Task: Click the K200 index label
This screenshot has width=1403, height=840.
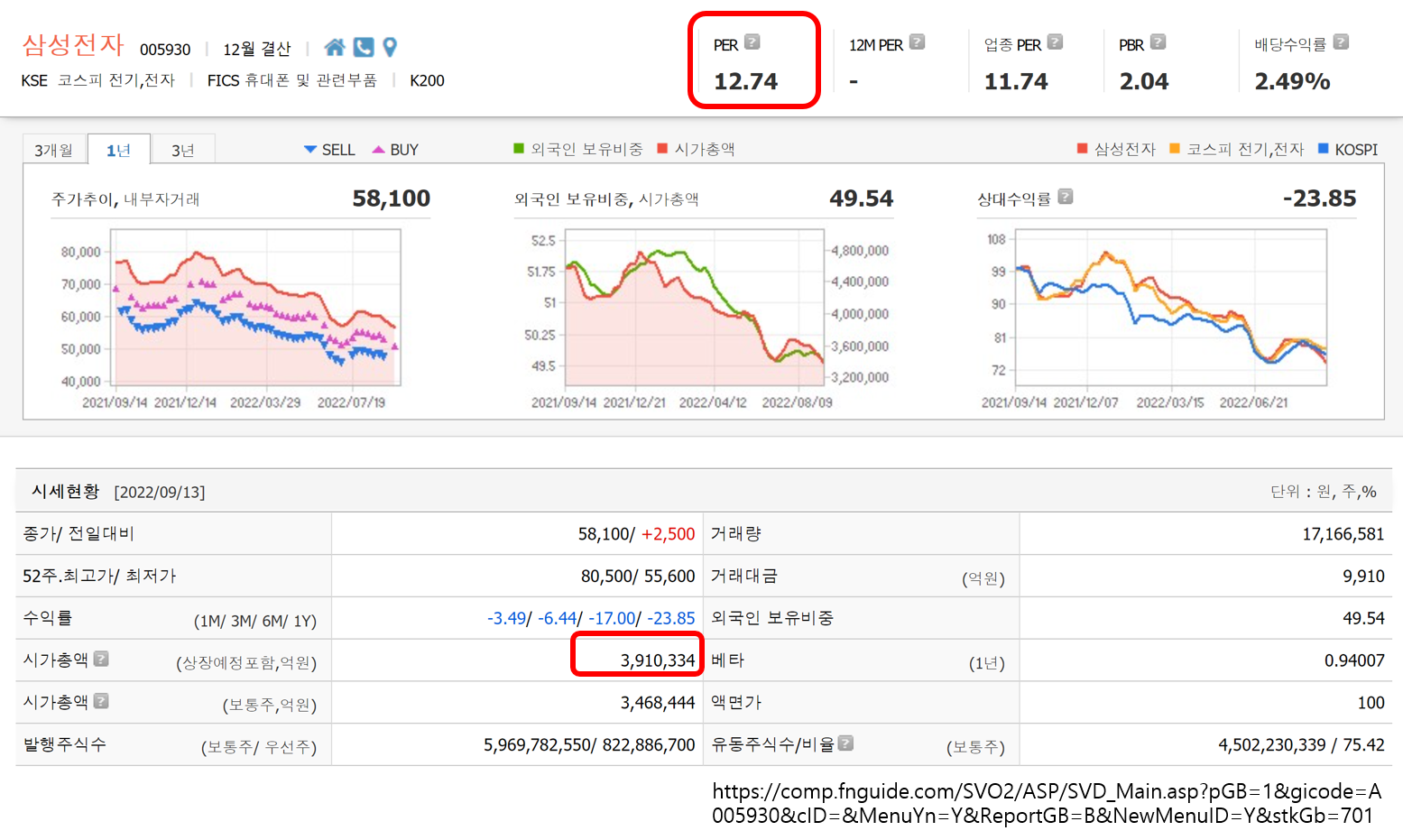Action: (x=427, y=80)
